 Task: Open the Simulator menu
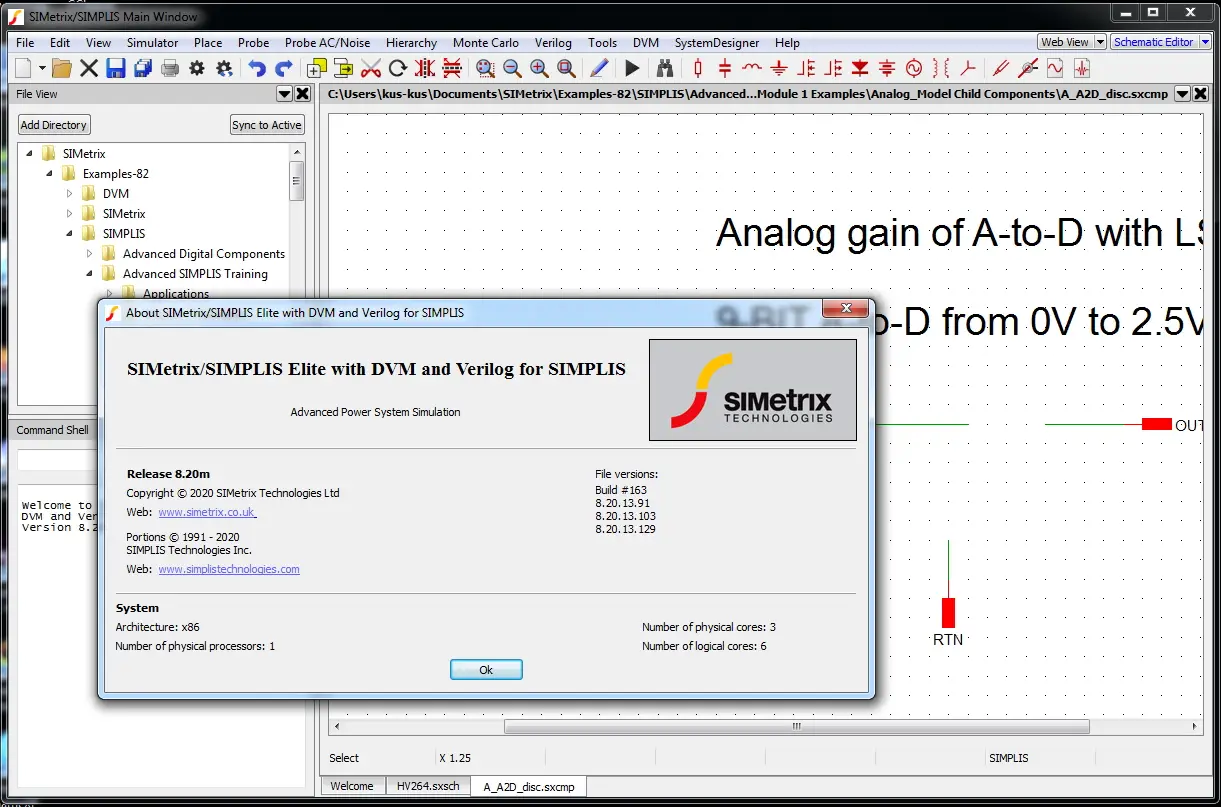click(x=152, y=43)
